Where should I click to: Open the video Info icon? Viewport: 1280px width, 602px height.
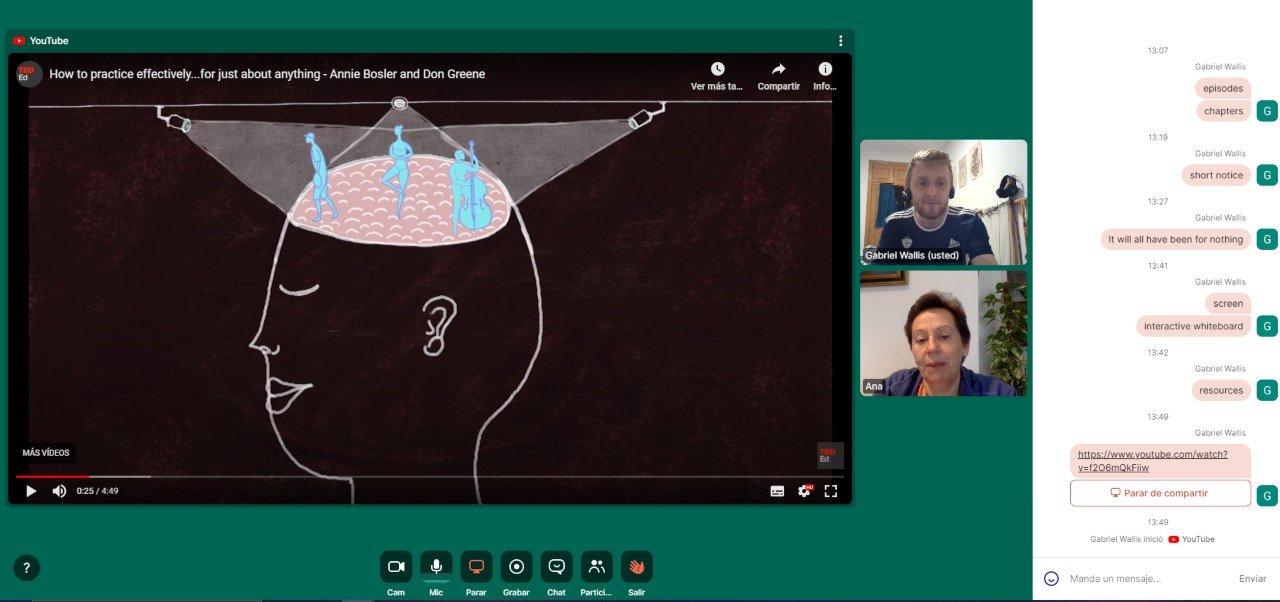pos(825,69)
